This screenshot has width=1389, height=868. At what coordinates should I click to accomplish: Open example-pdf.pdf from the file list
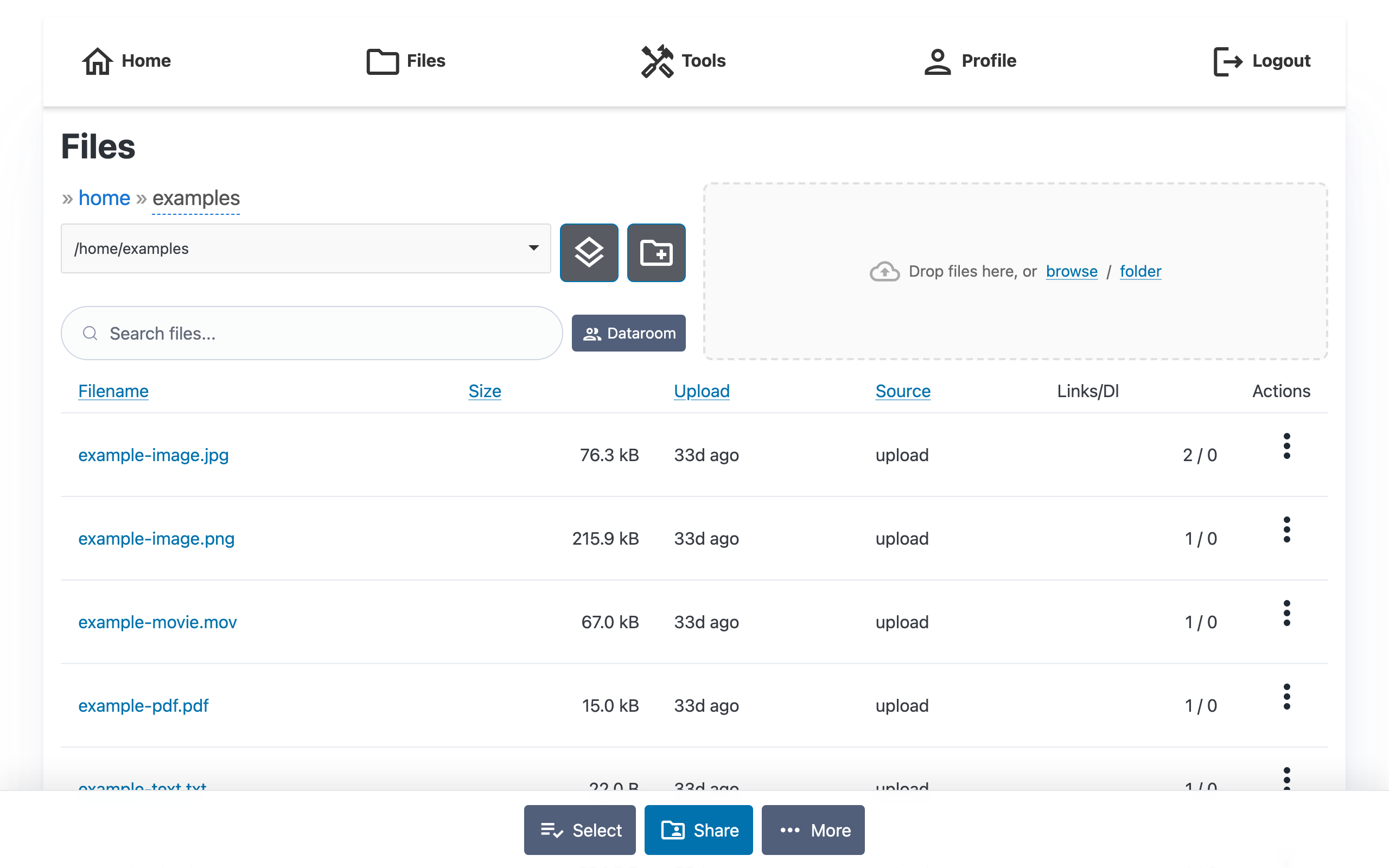tap(143, 706)
